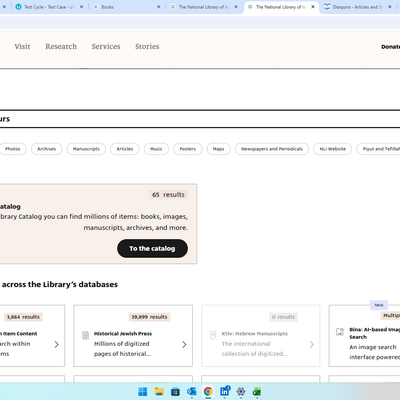Open the Windows Start menu
The image size is (400, 400).
click(x=143, y=392)
